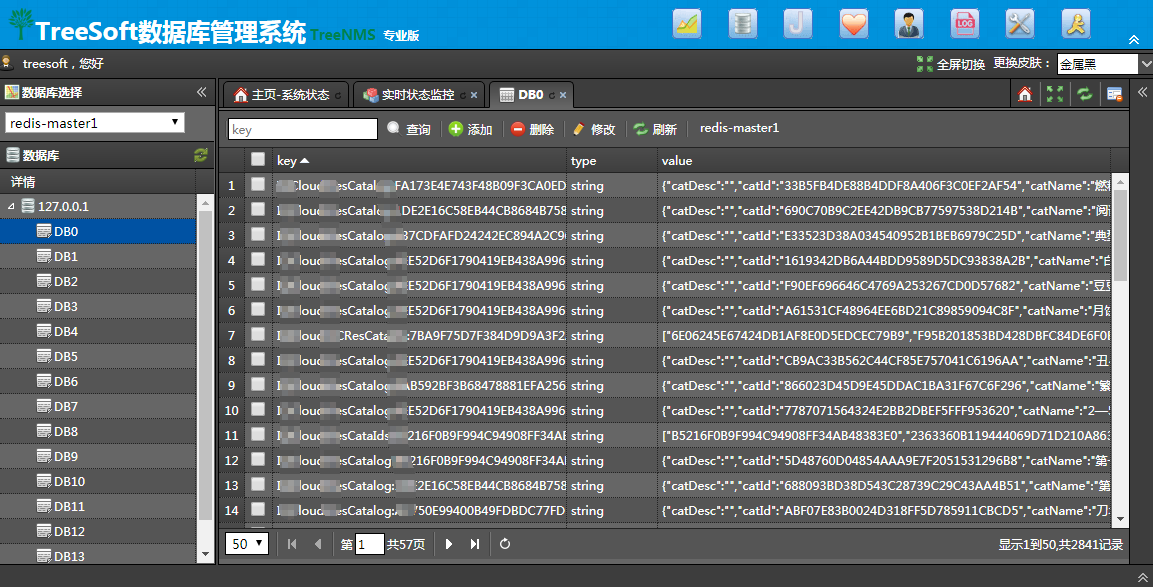Close the DB0 tab
Viewport: 1153px width, 587px height.
[563, 96]
